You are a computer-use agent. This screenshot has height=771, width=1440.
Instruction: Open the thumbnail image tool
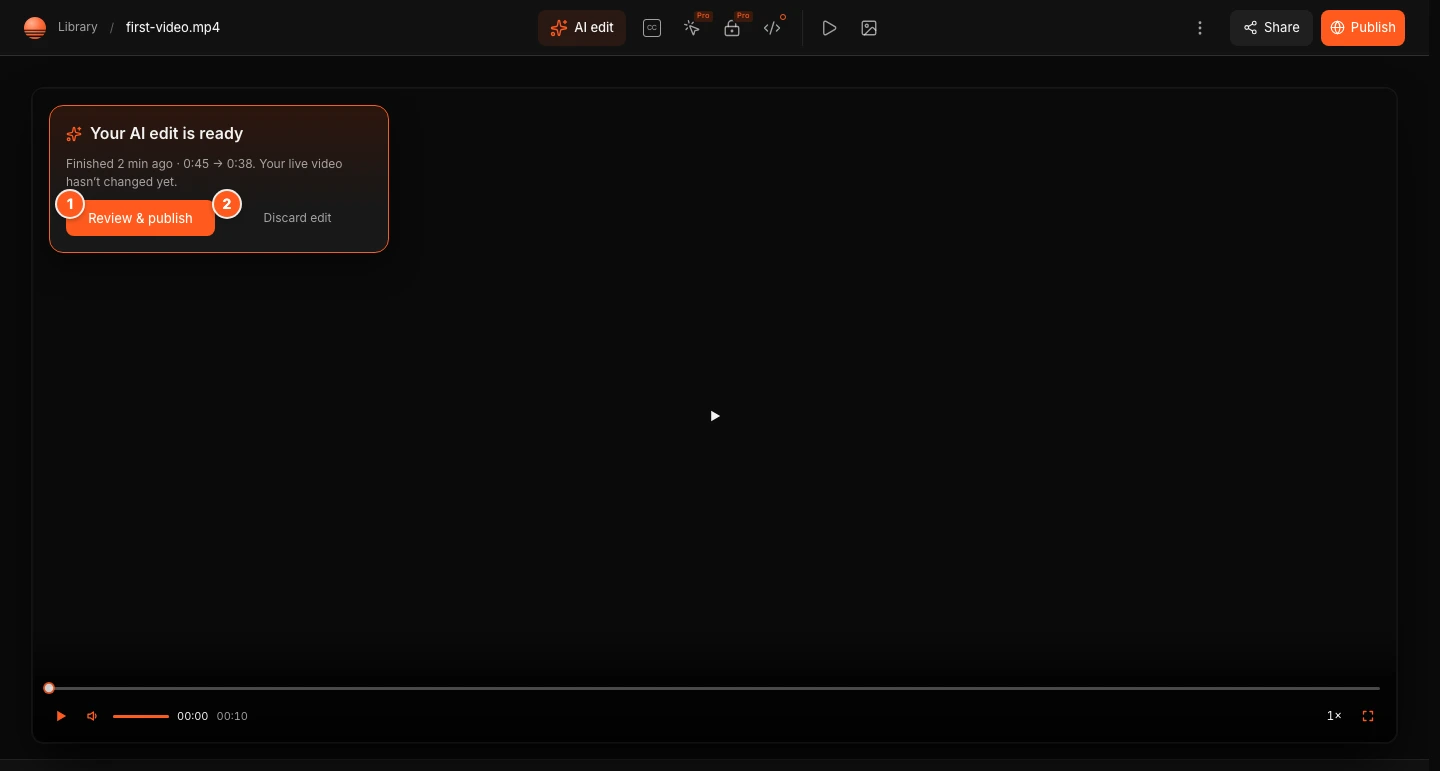pyautogui.click(x=869, y=28)
